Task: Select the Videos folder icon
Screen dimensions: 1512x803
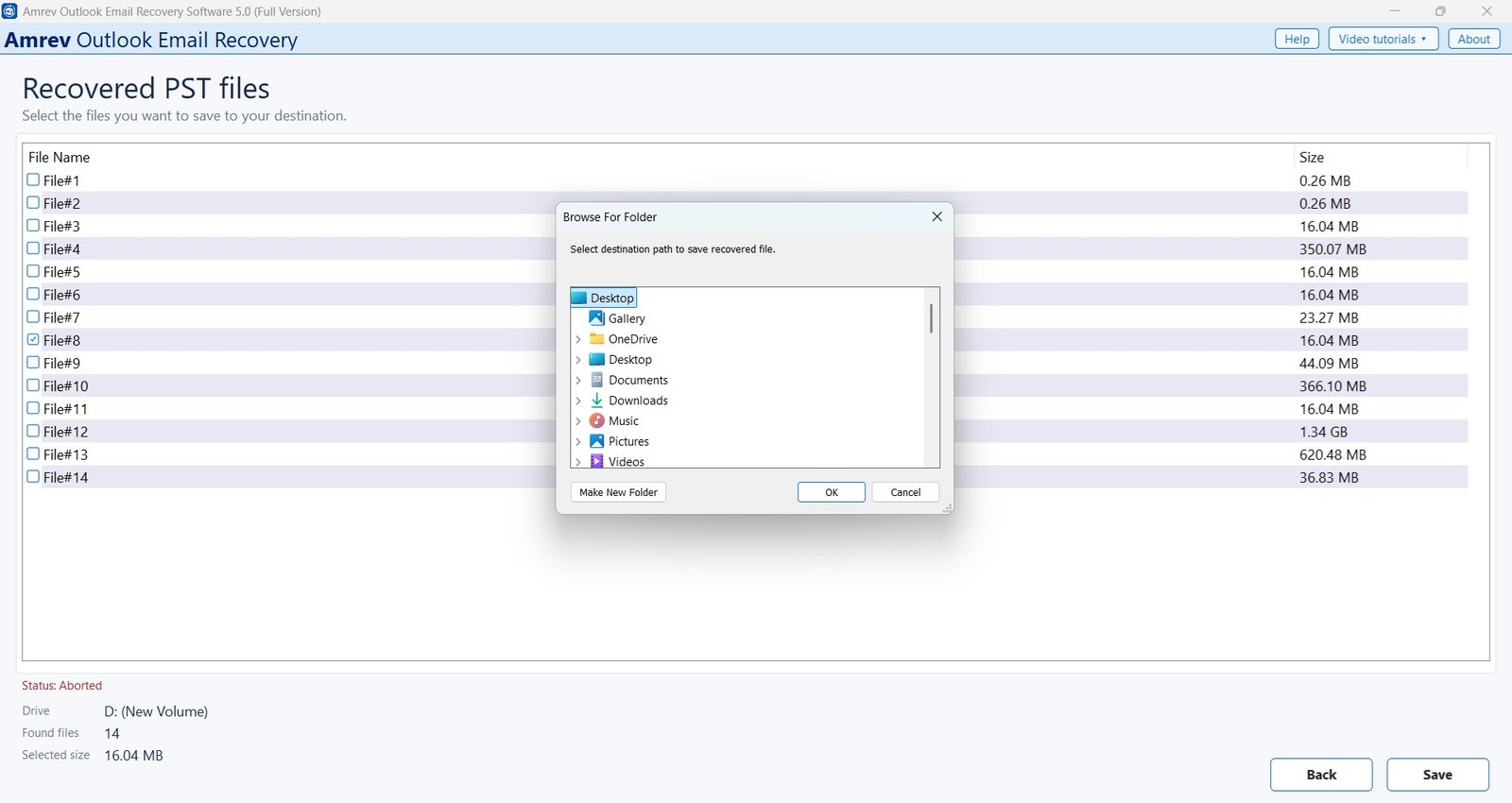Action: 596,461
